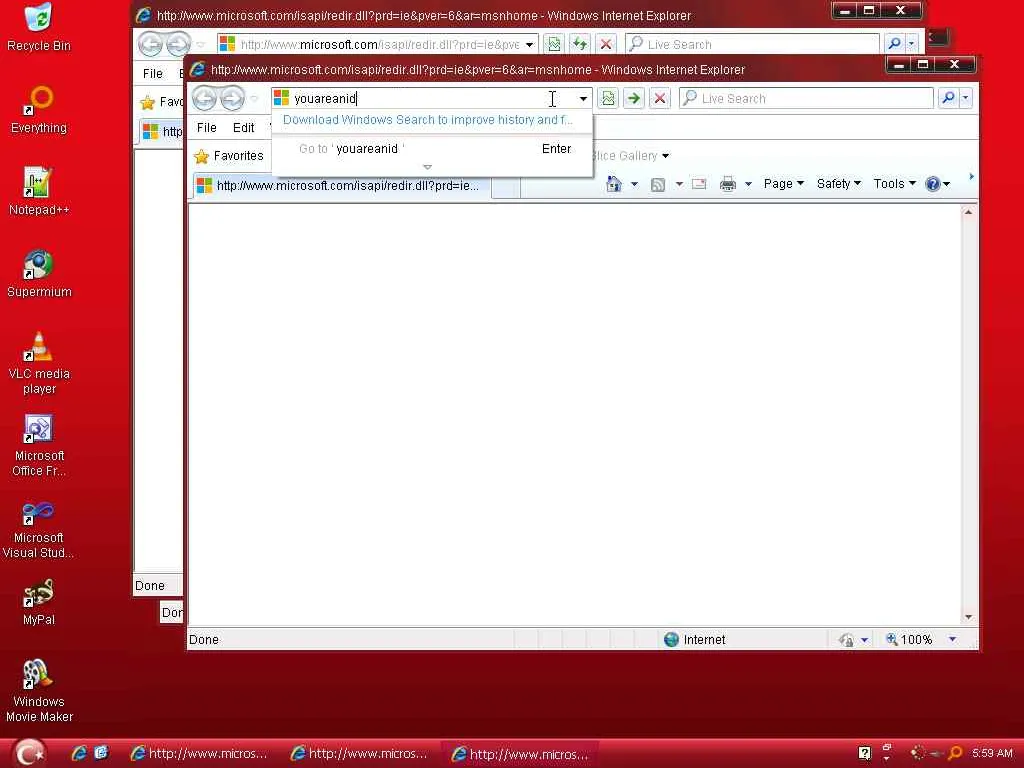Screen dimensions: 1024x768
Task: Click the Read Mail icon in command bar
Action: [699, 184]
